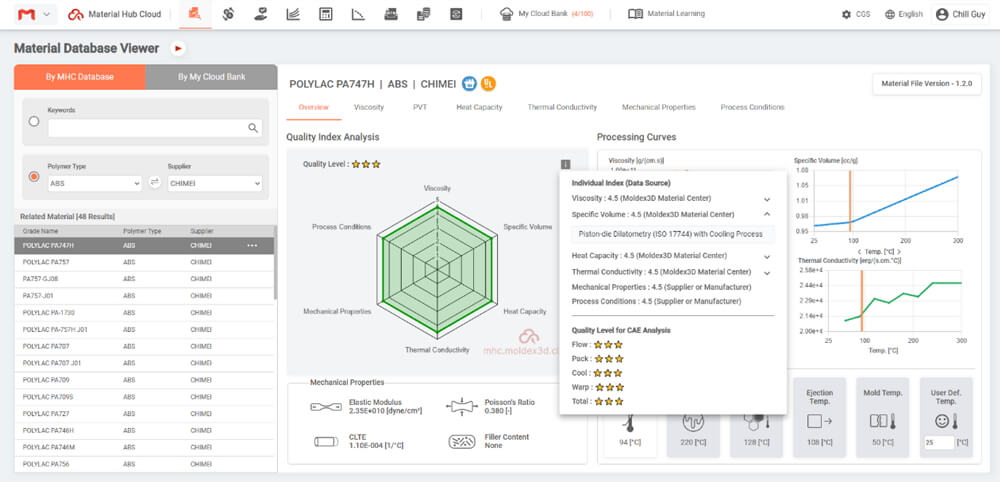Open the Heat Capacity tab
1000x482 pixels.
(479, 107)
